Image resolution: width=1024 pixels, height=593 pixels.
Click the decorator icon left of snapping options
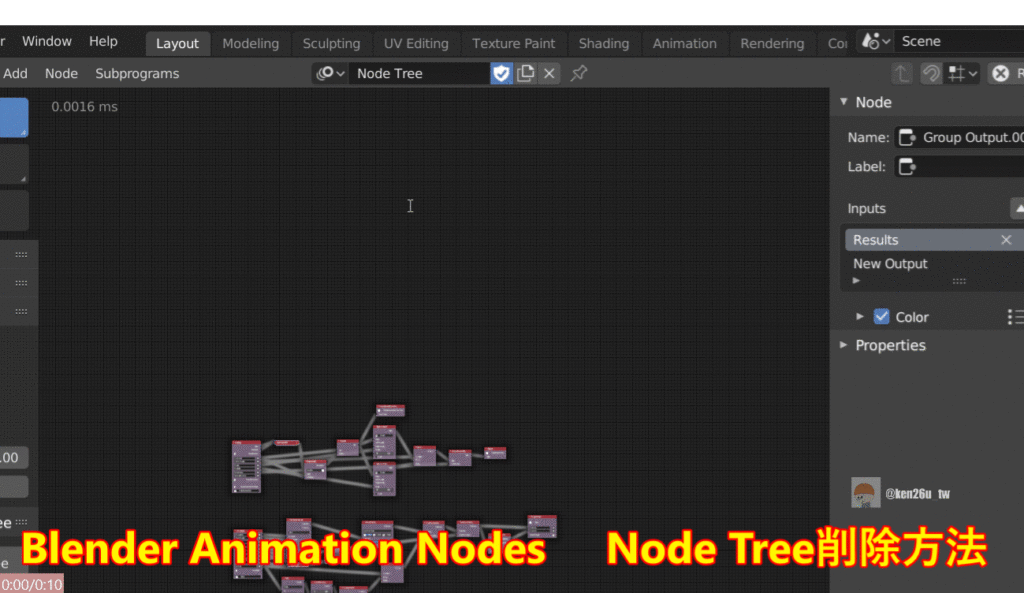tap(932, 73)
